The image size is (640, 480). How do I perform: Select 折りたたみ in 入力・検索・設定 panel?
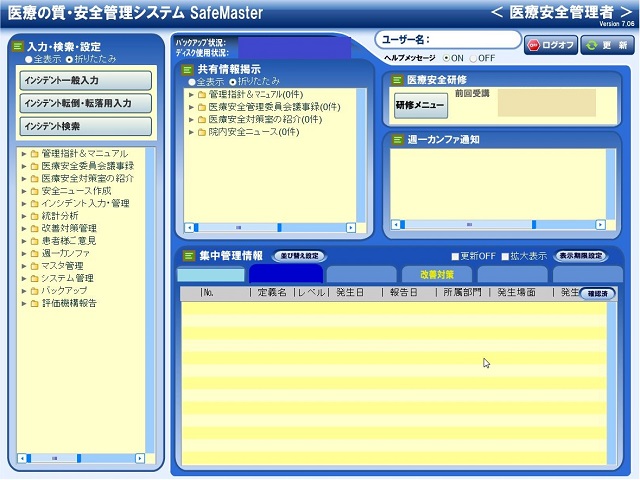pos(69,60)
